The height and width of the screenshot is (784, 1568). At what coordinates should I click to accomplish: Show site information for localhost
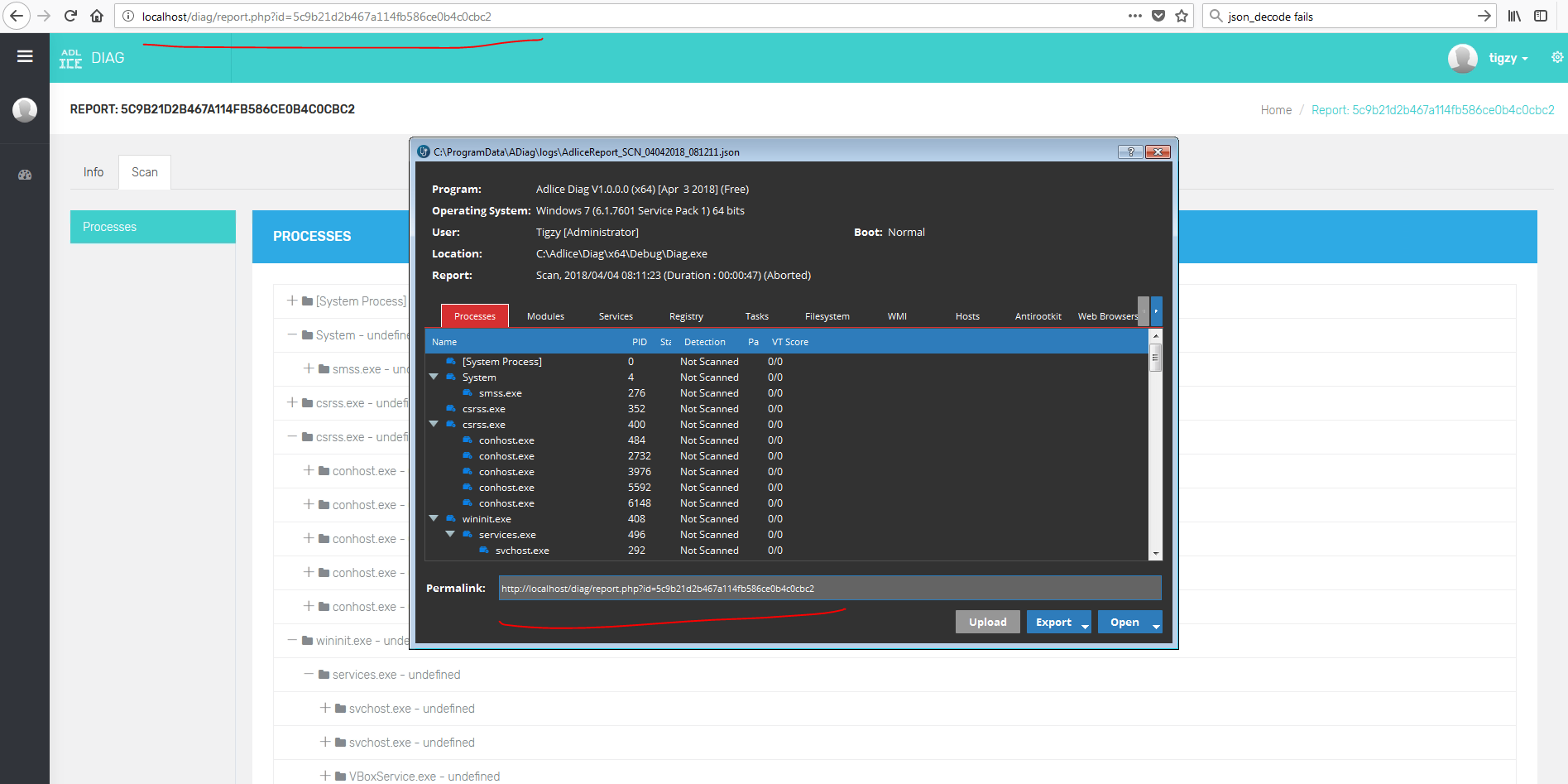tap(128, 16)
